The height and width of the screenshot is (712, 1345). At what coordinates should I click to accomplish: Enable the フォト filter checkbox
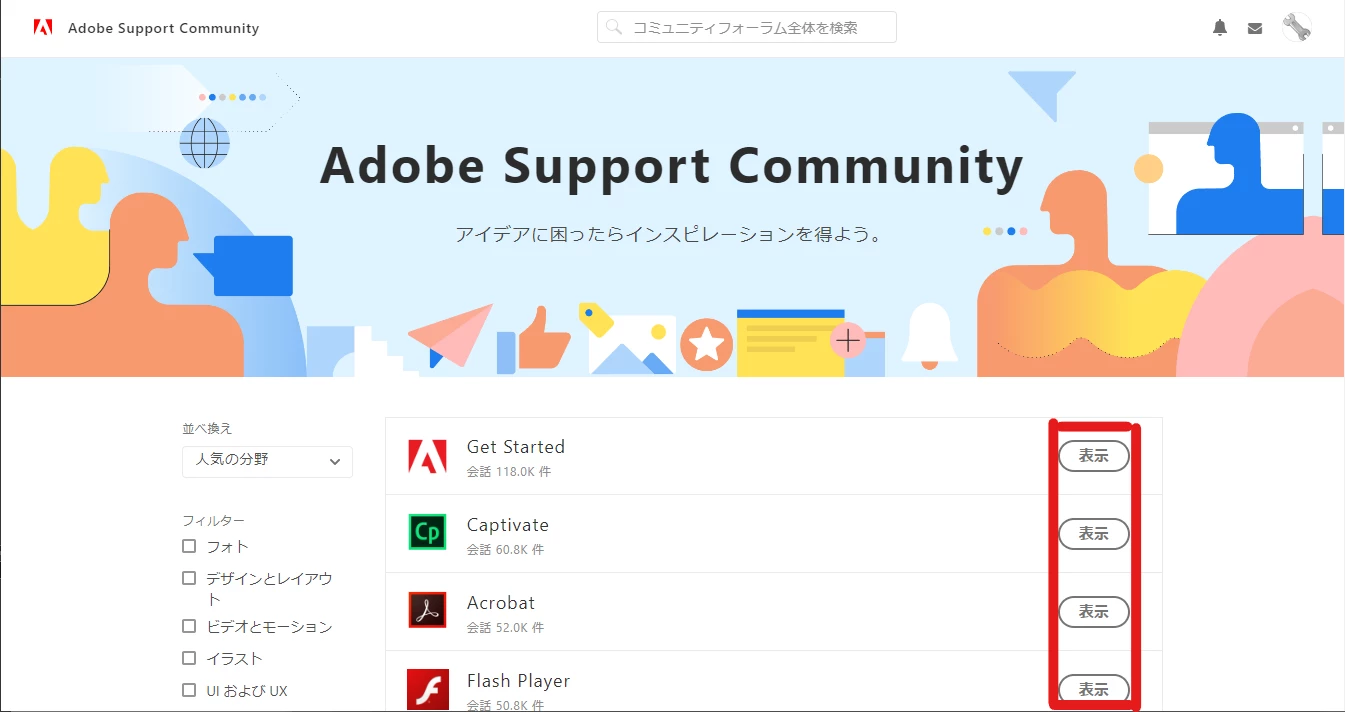coord(189,546)
